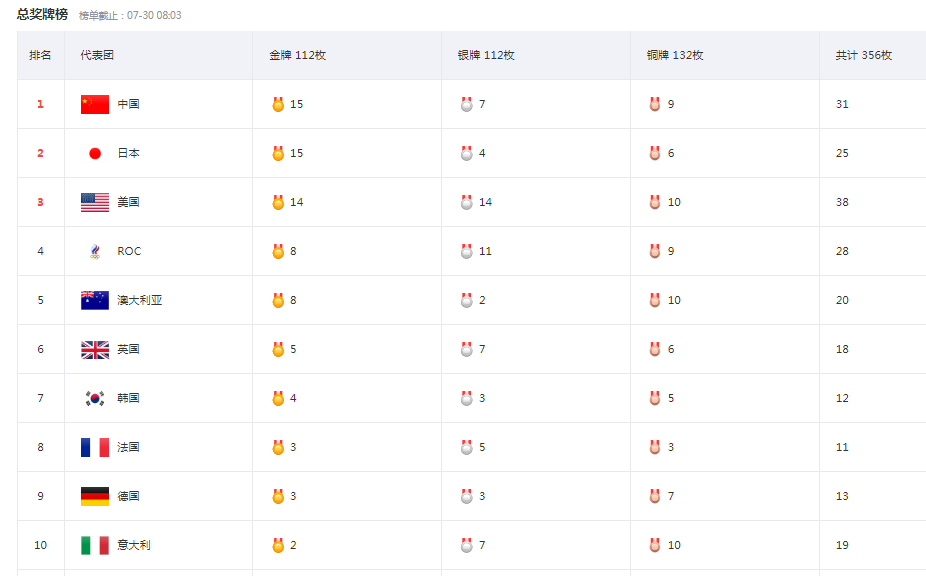Click total medals 31 for 中国

[842, 105]
